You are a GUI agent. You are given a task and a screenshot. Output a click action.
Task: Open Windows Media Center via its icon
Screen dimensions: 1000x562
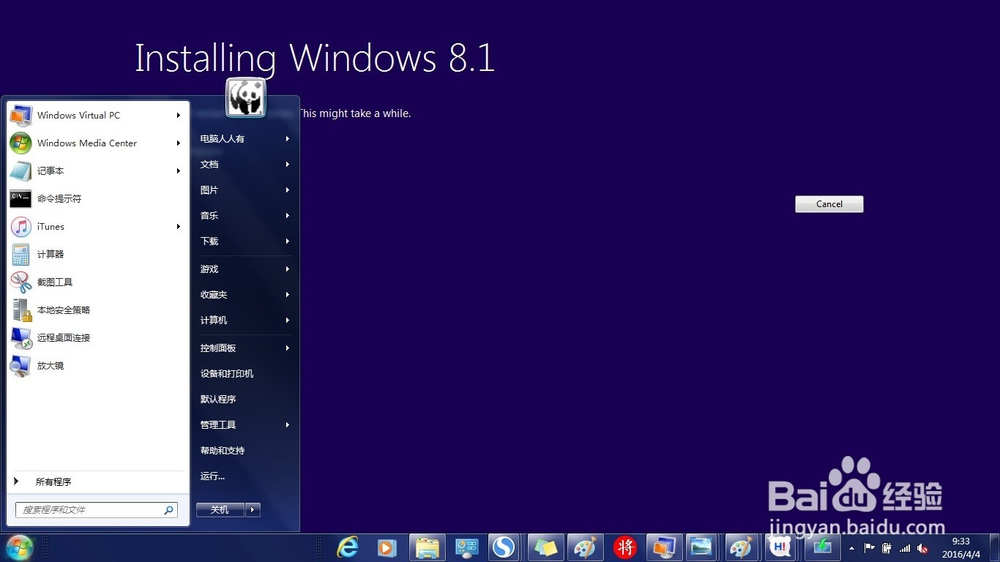(20, 143)
